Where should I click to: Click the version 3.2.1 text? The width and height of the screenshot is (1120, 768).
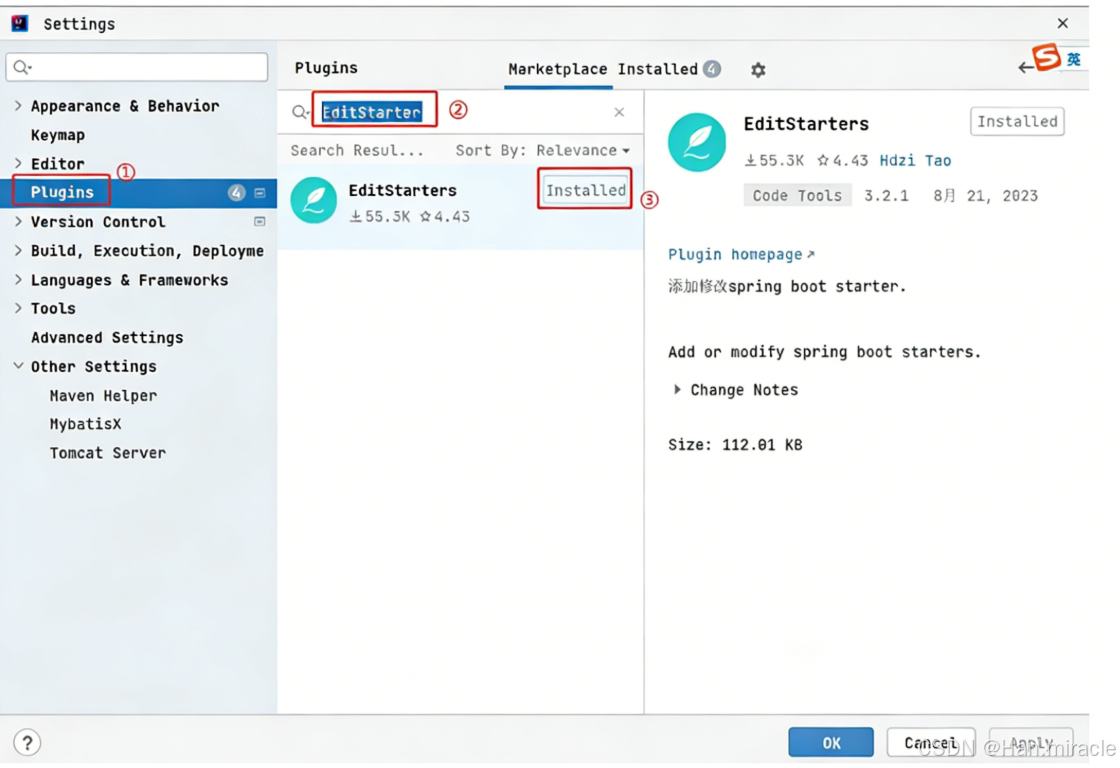click(x=886, y=196)
